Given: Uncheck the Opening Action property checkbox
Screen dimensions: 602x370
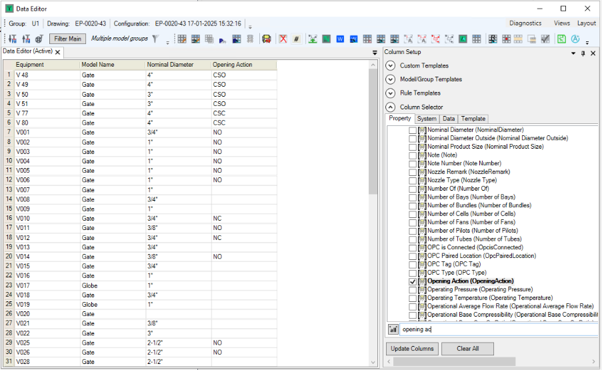Looking at the screenshot, I should point(413,281).
